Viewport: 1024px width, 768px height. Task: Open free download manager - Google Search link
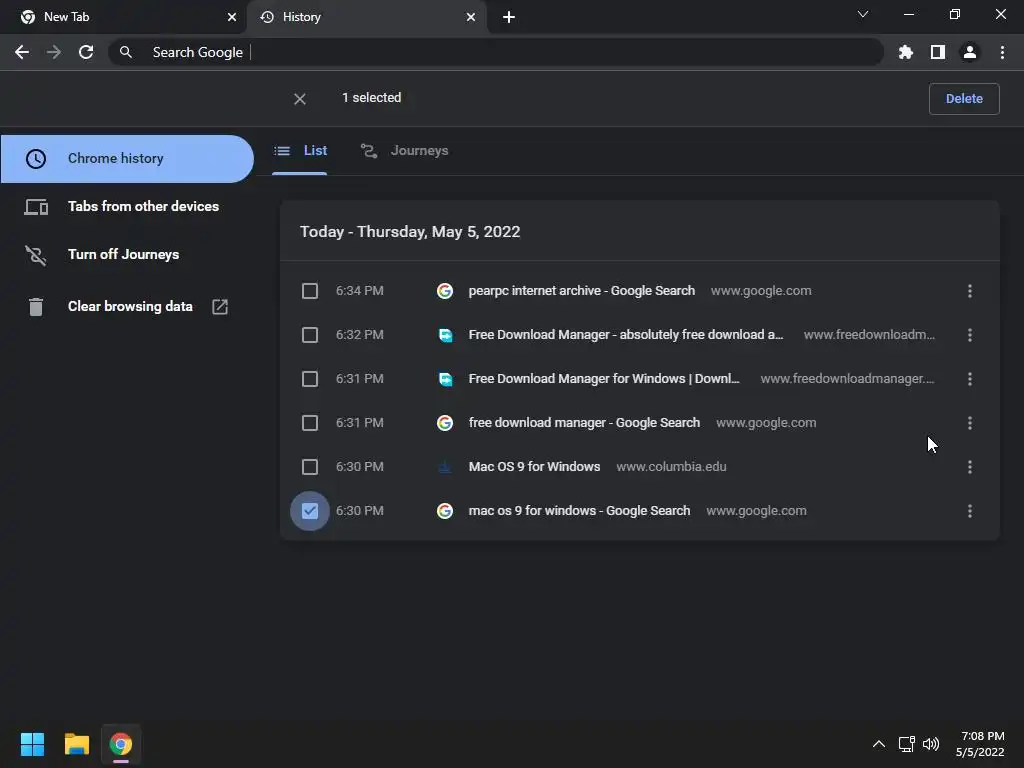coord(584,423)
